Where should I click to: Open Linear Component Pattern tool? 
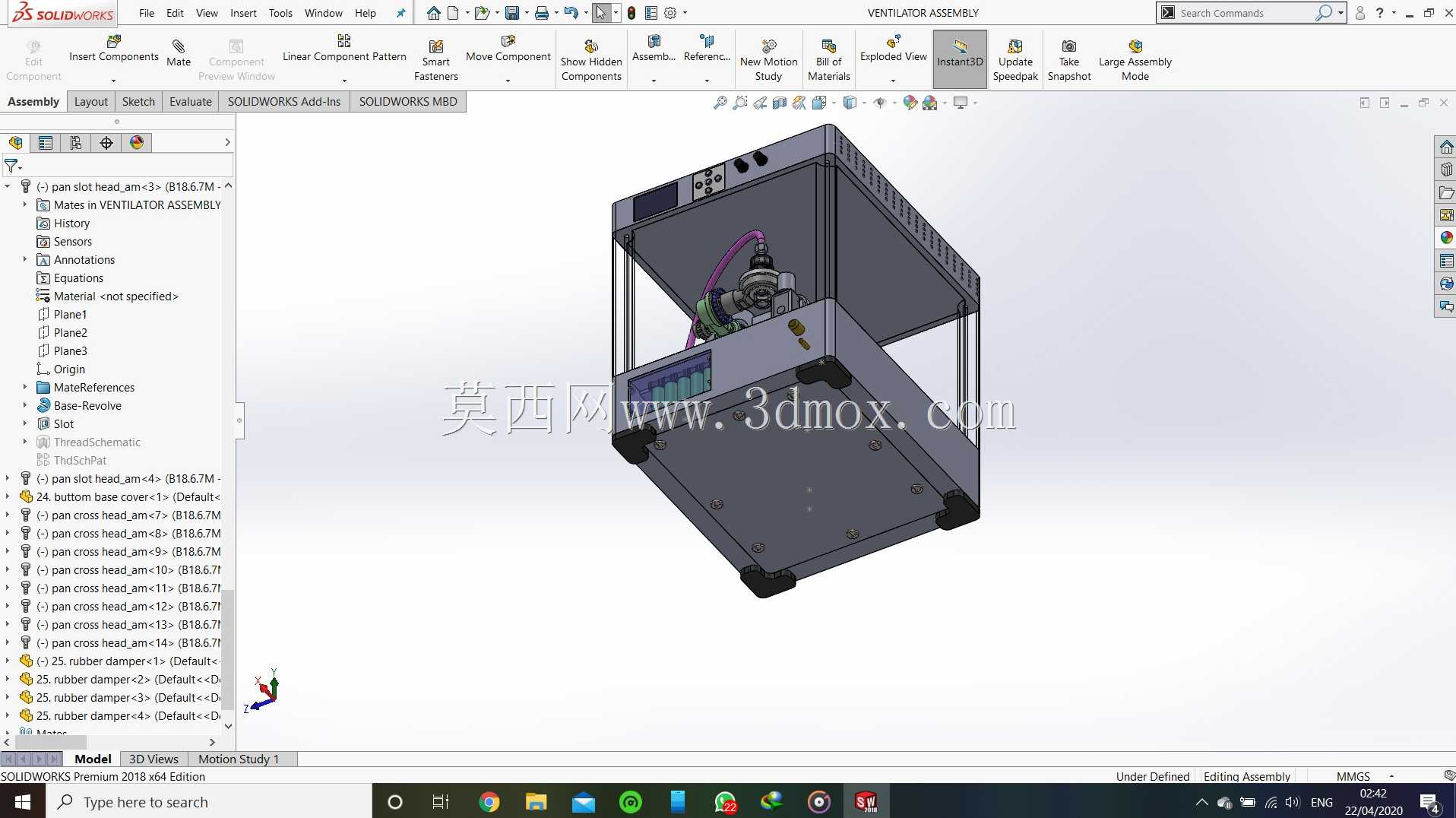tap(344, 49)
